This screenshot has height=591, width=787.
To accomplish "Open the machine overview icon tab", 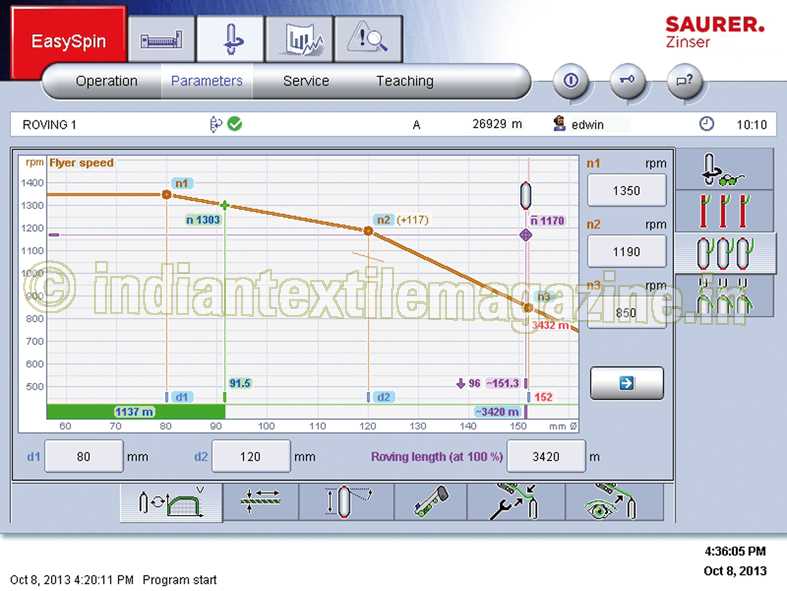I will pyautogui.click(x=161, y=39).
